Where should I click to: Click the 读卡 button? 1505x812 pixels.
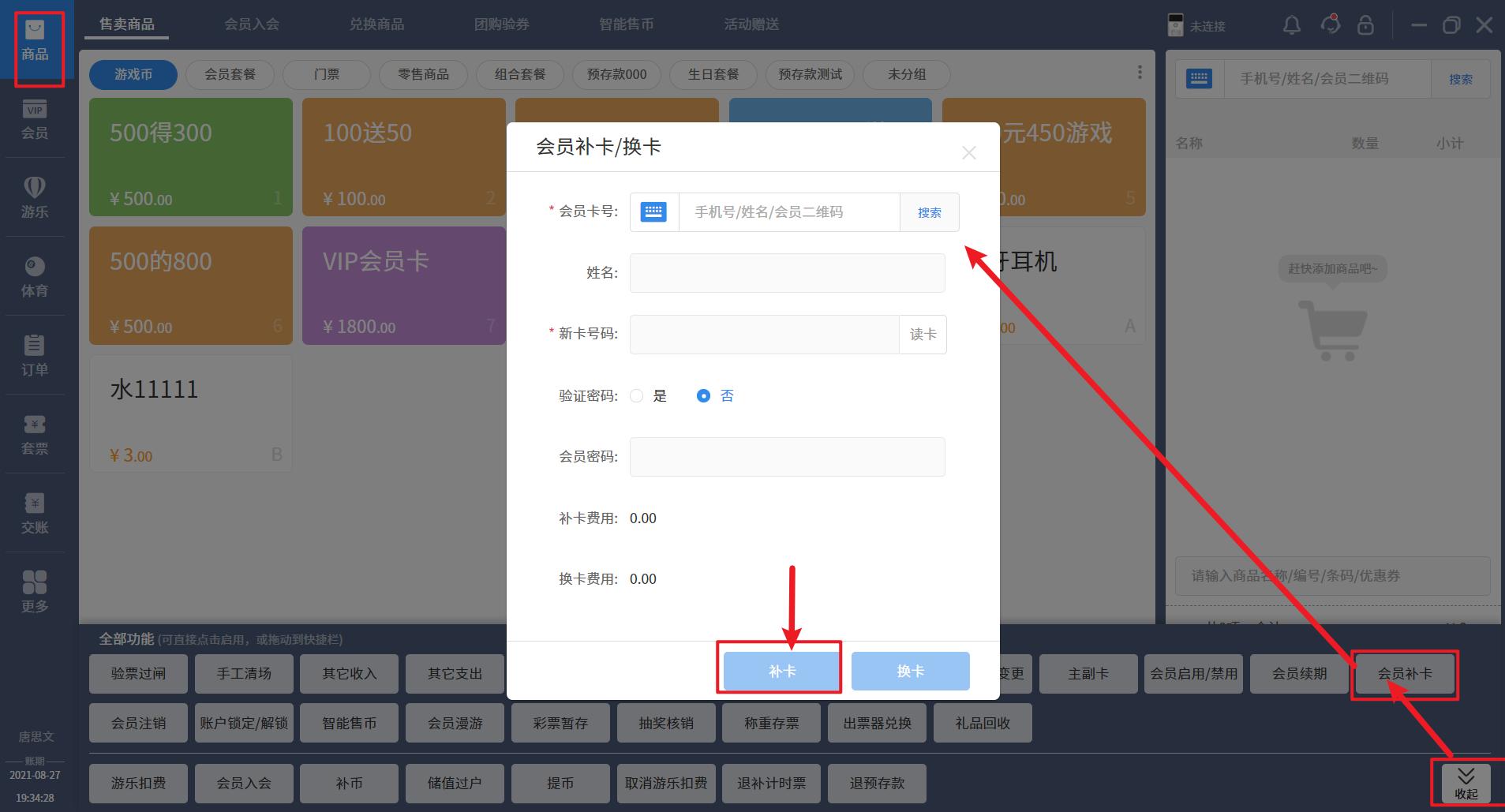tap(923, 335)
